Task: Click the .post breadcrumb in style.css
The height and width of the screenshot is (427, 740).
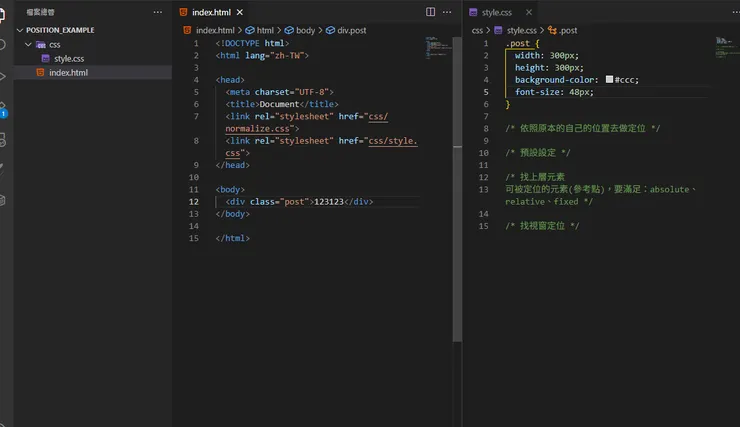Action: click(x=567, y=30)
